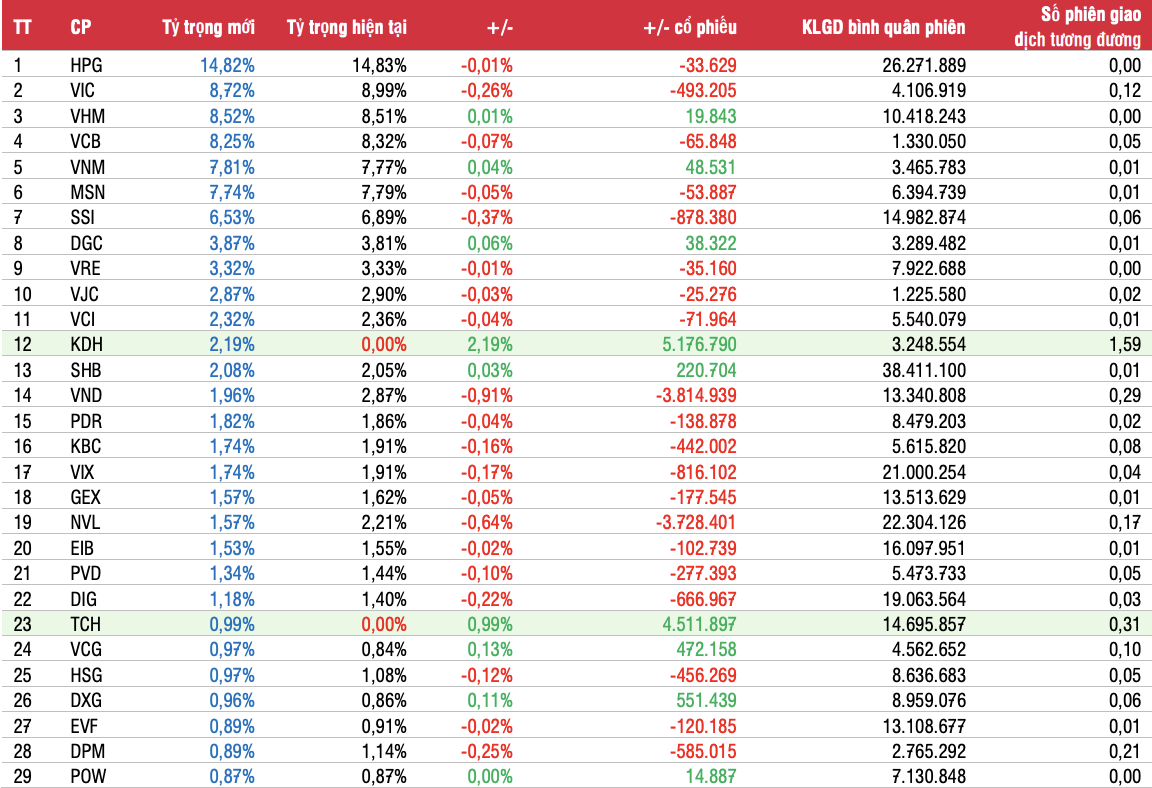Click the share change value 14.887

[710, 776]
